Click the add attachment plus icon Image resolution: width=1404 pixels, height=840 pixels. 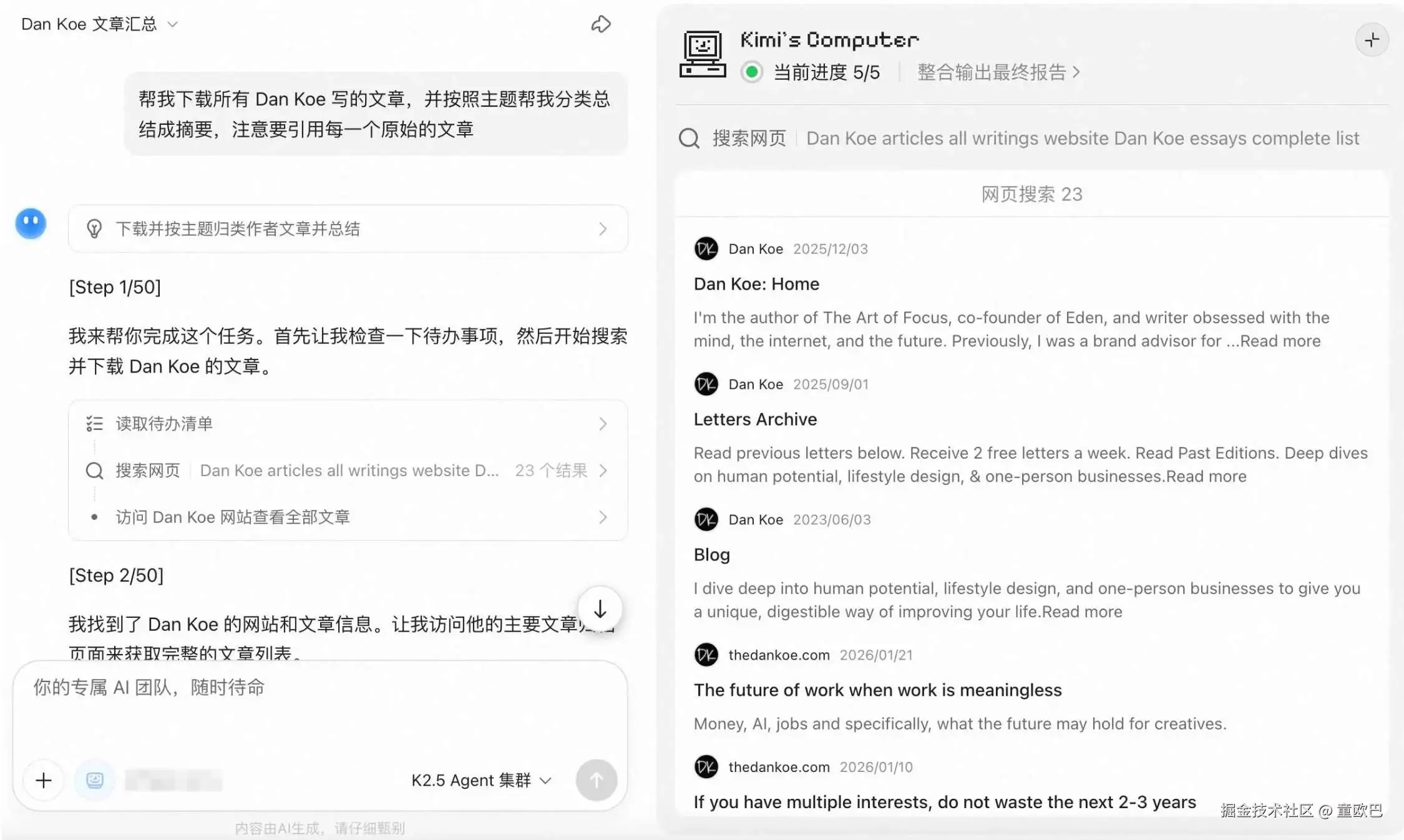[44, 780]
